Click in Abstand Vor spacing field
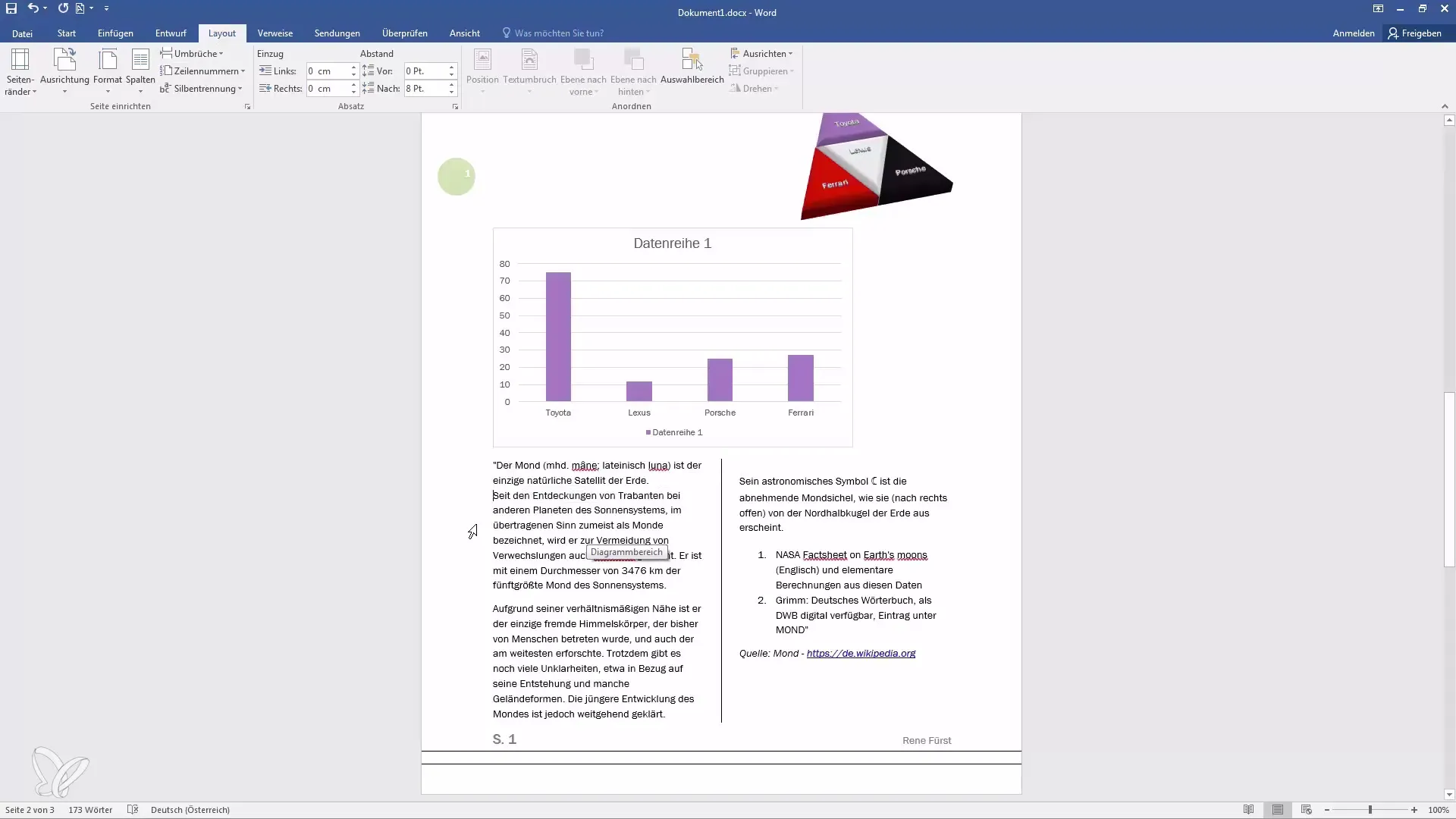 tap(425, 71)
